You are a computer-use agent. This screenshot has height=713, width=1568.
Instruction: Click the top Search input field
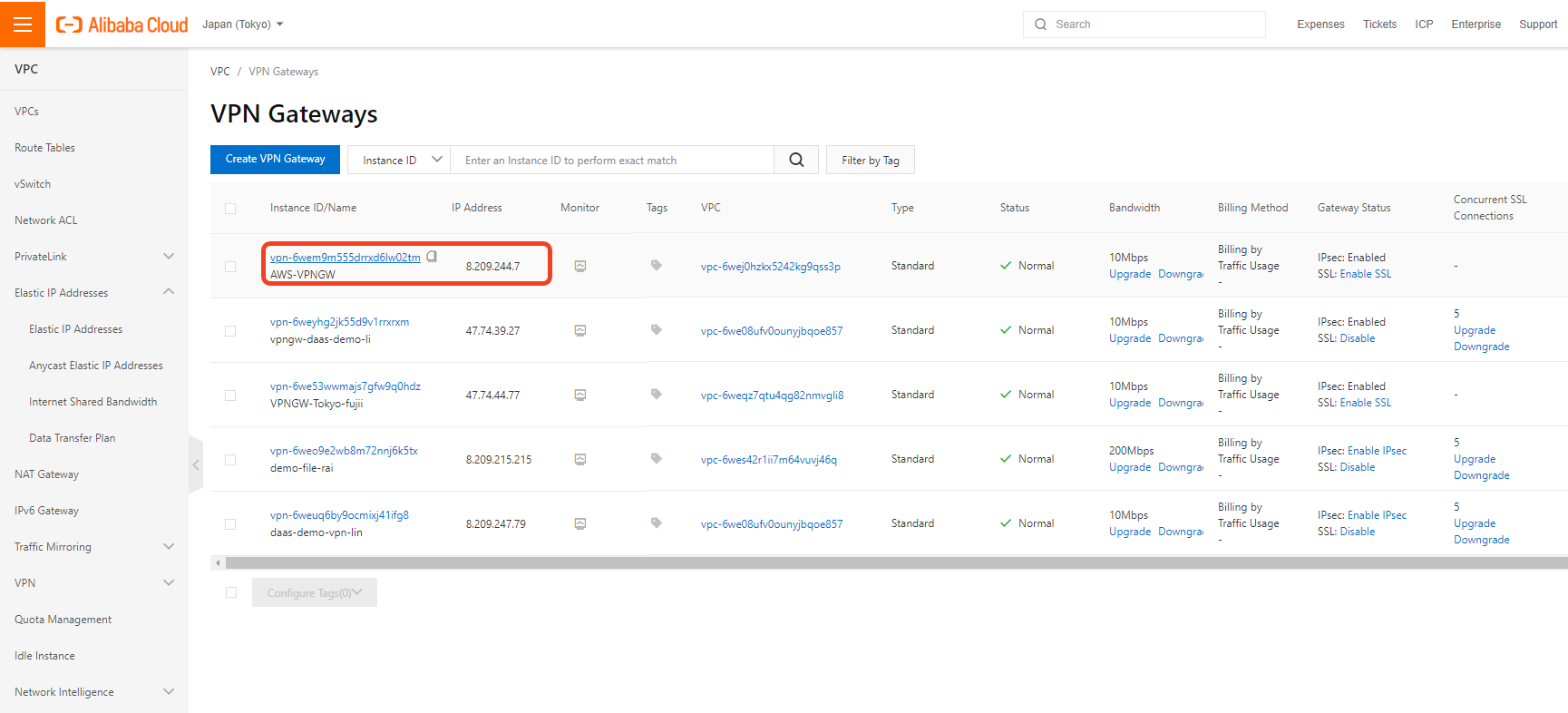pos(1144,24)
